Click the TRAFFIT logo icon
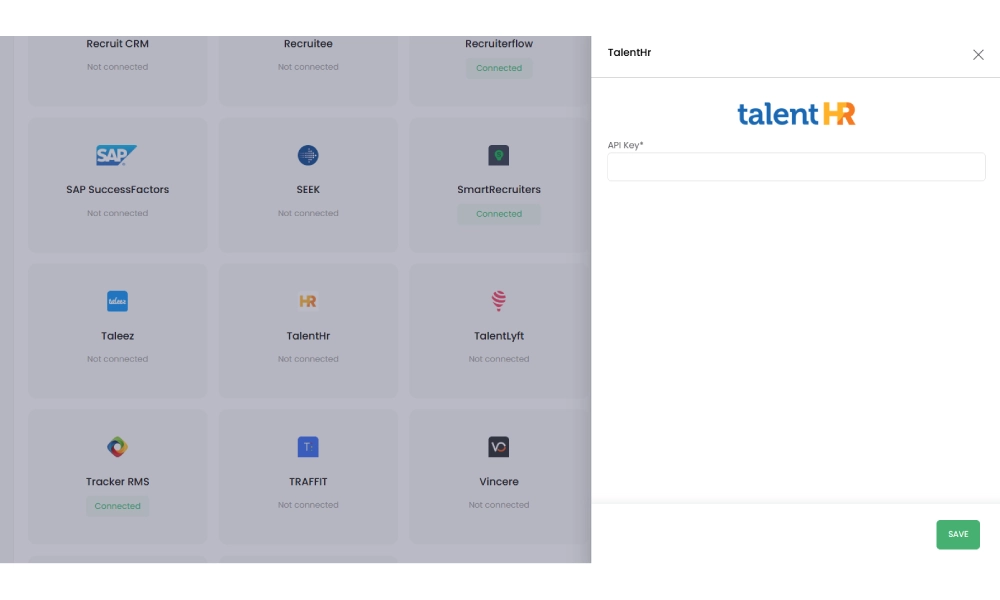The image size is (1000, 600). [x=308, y=447]
